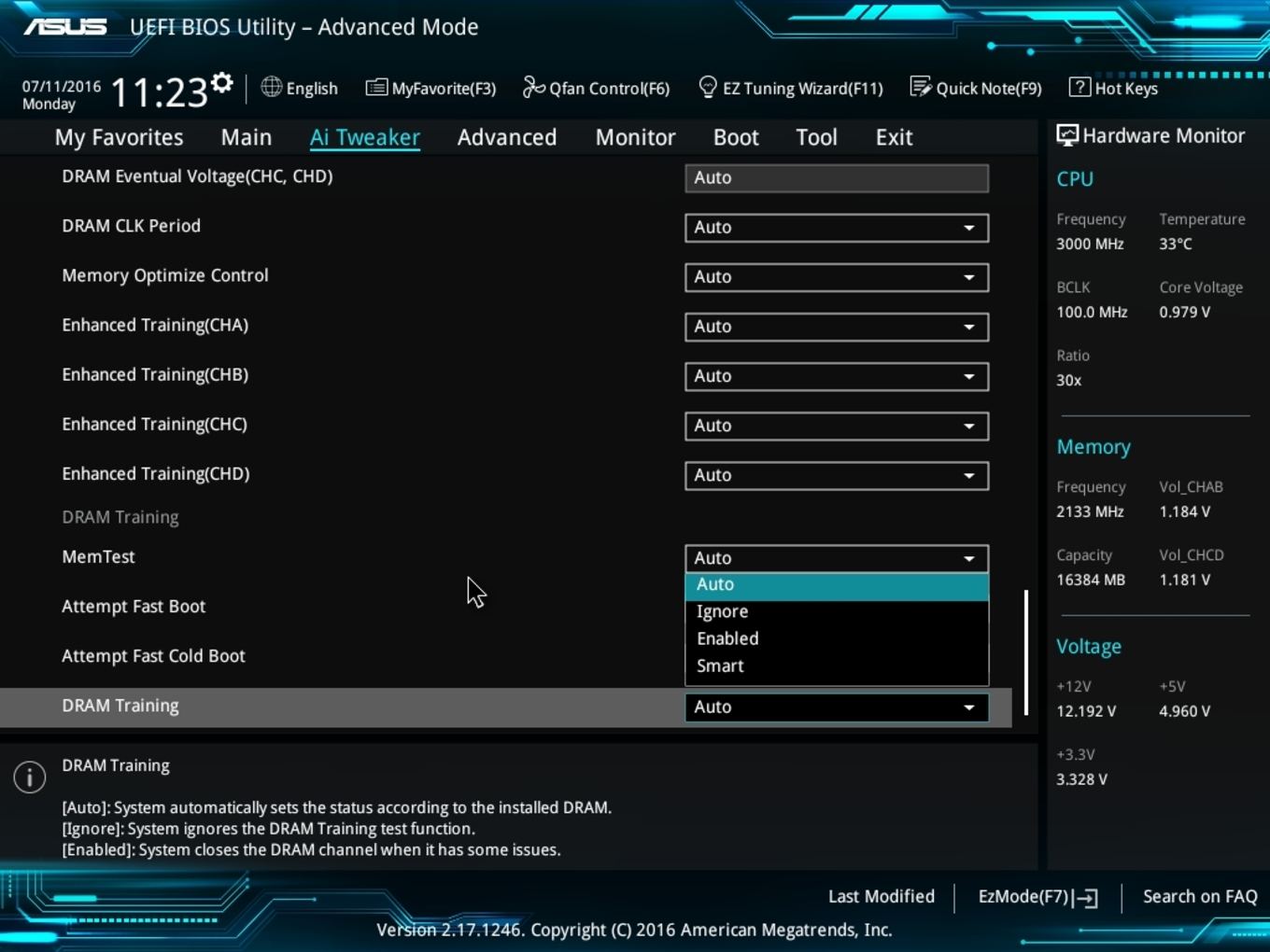1270x952 pixels.
Task: Click the globe language icon
Action: (x=271, y=87)
